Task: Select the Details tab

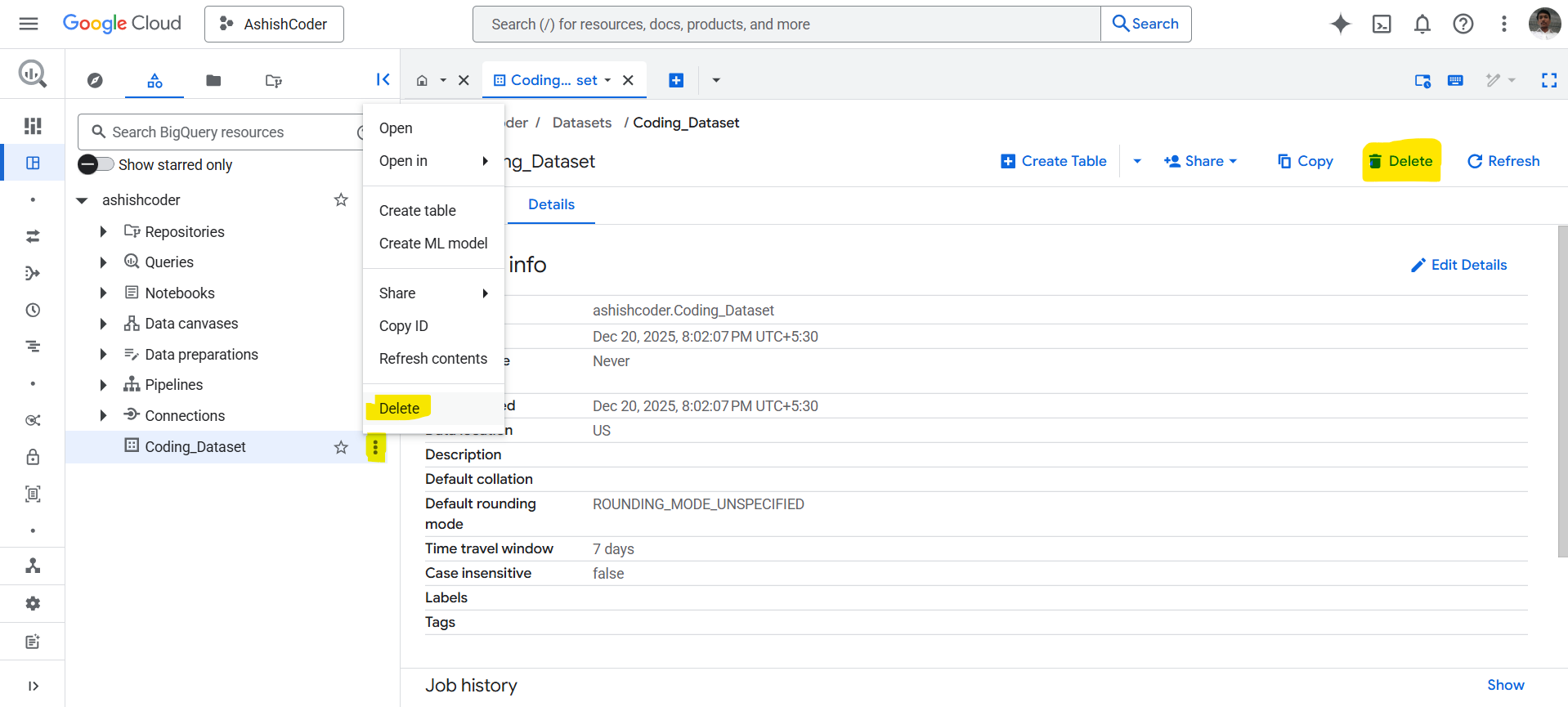Action: pyautogui.click(x=551, y=204)
